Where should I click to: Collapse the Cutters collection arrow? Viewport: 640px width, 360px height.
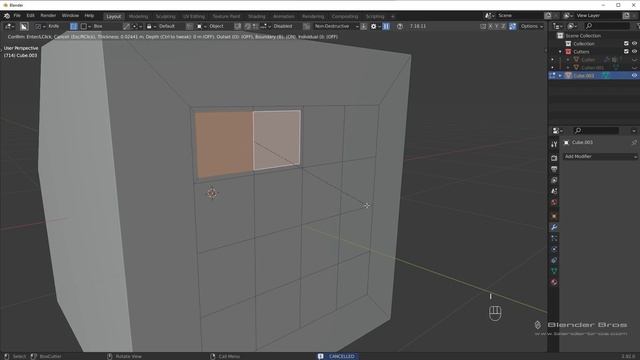pyautogui.click(x=560, y=52)
